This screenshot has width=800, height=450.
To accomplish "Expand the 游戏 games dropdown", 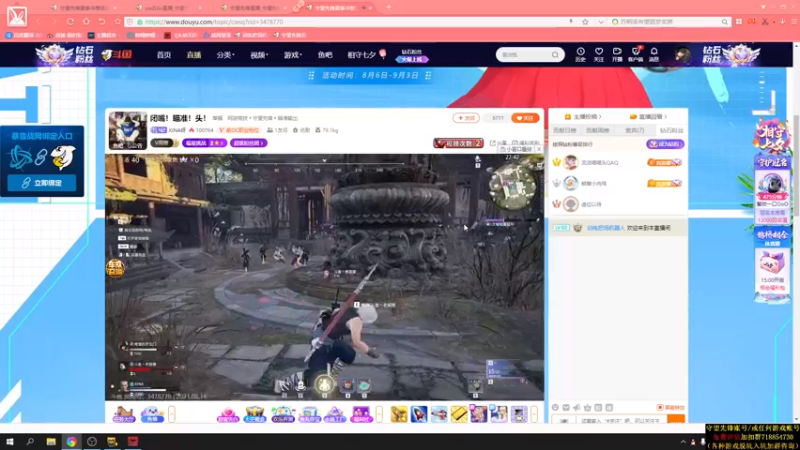I will click(293, 55).
